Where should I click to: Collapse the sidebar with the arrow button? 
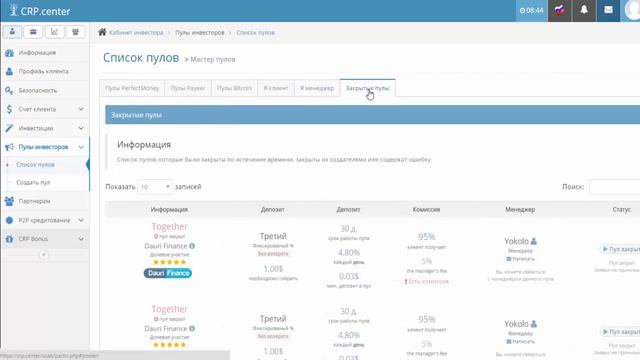pos(44,255)
